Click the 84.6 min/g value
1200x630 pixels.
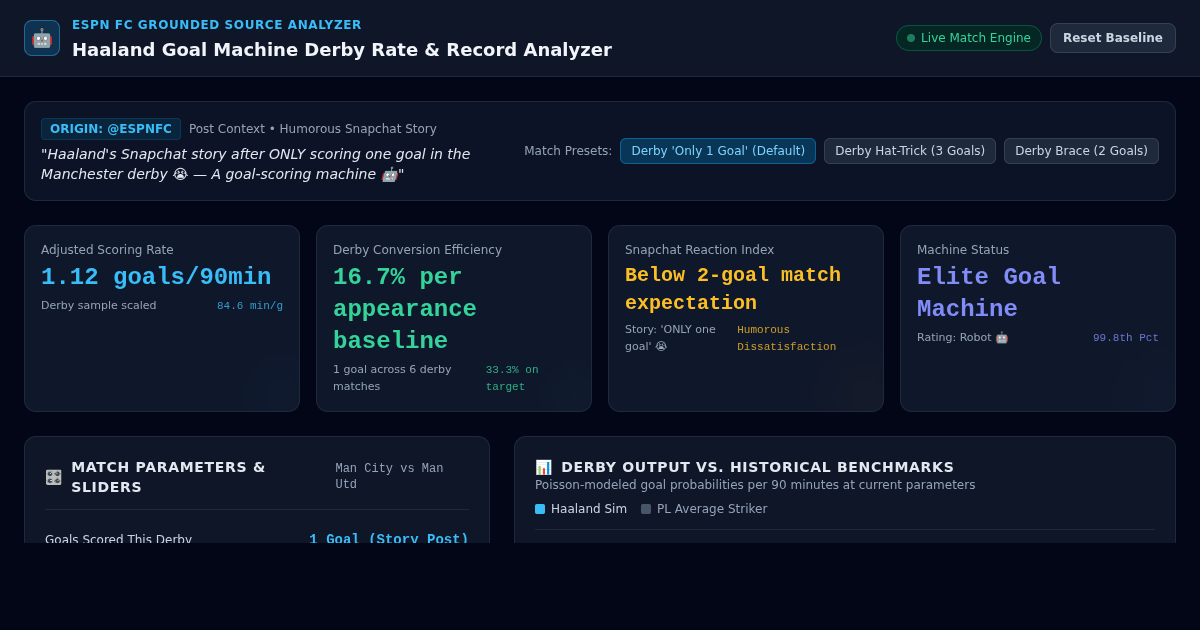(250, 306)
